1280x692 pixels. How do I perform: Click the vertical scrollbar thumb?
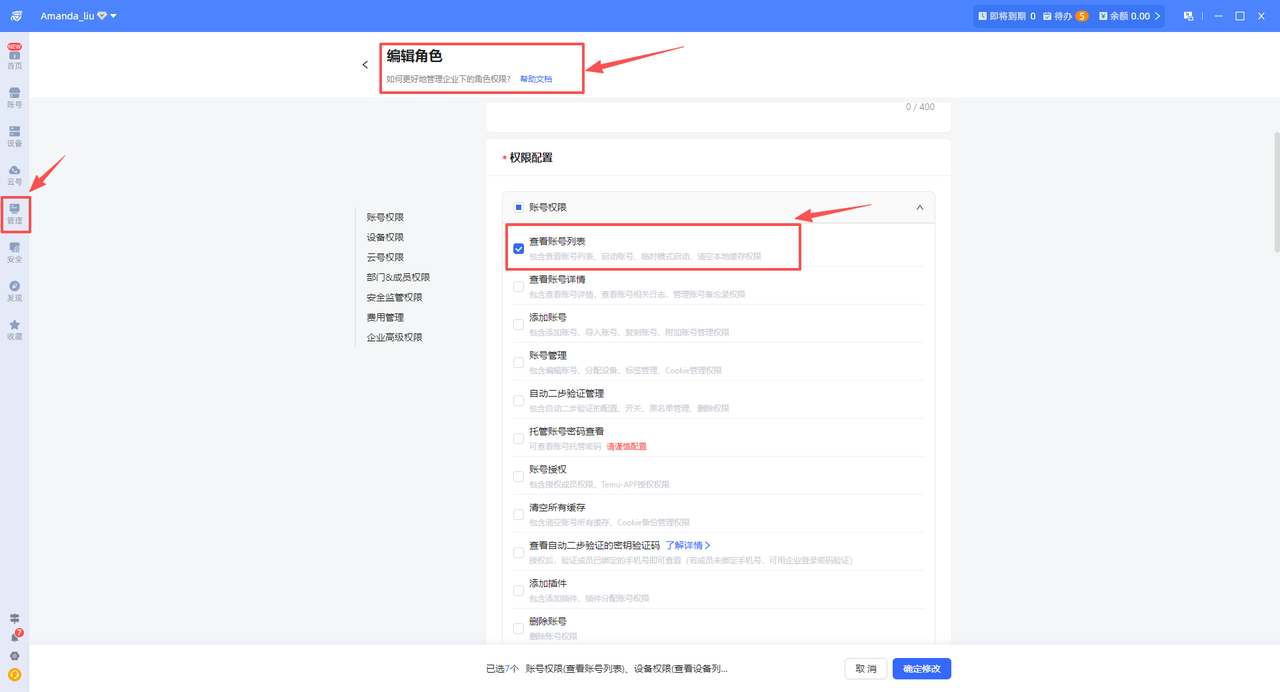coord(1276,192)
